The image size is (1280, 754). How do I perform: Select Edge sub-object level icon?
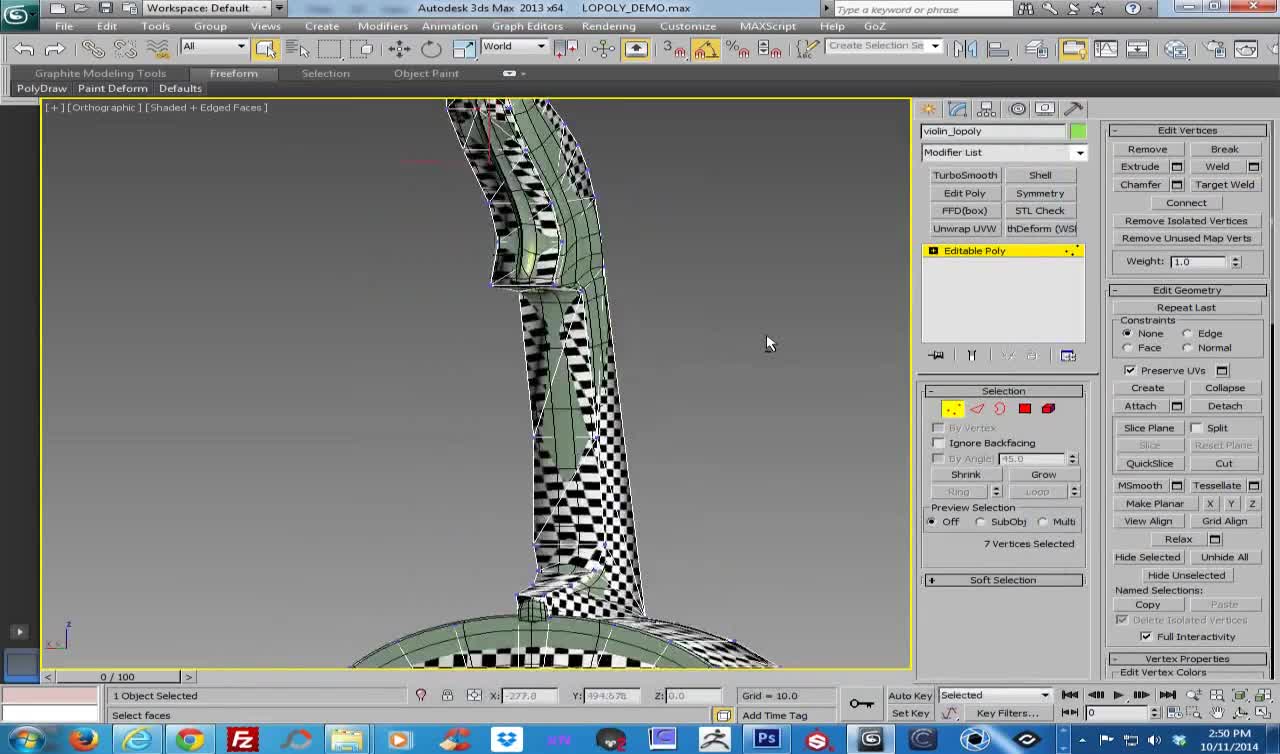[x=977, y=408]
